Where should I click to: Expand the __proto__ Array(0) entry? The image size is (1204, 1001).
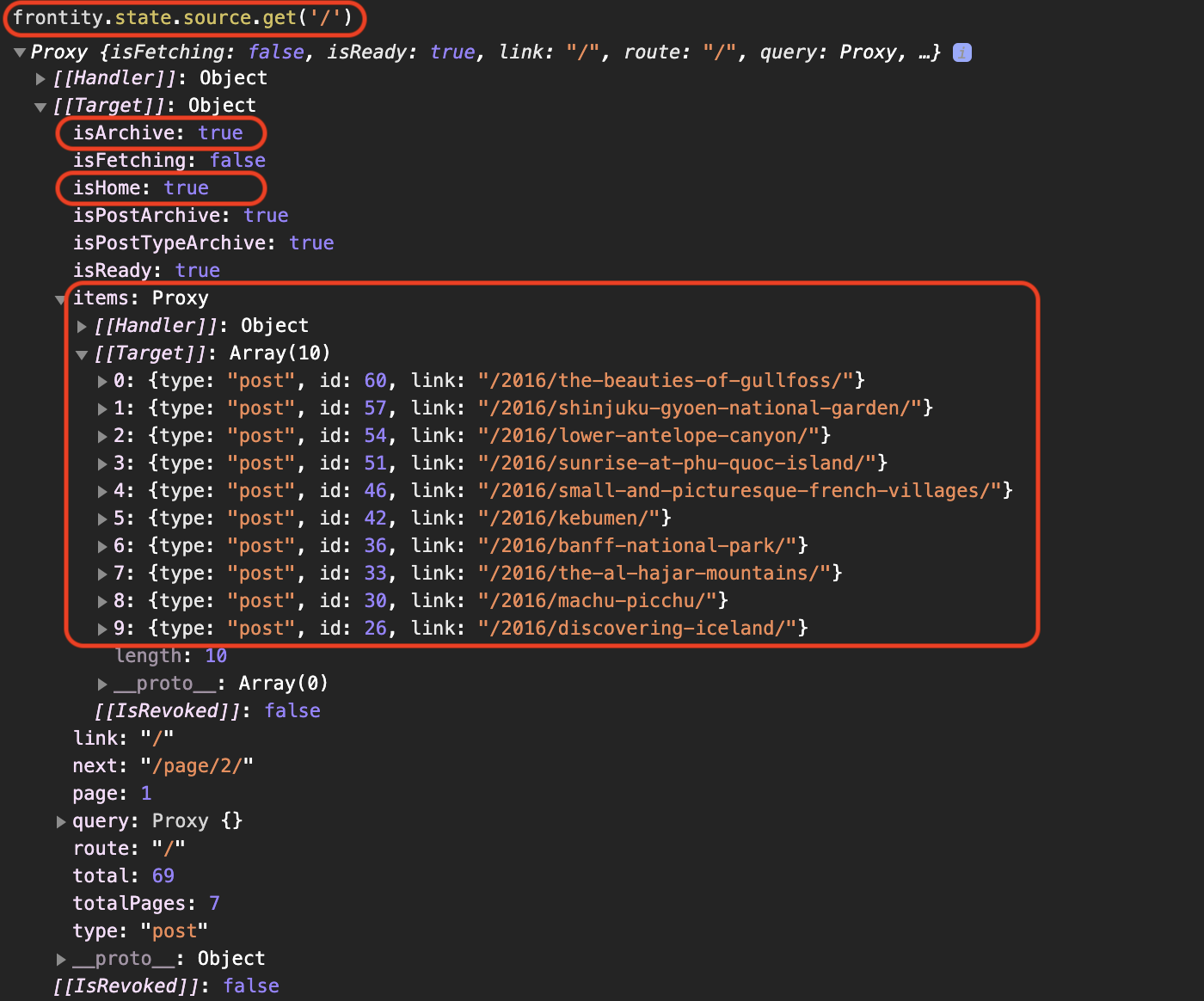[x=102, y=684]
